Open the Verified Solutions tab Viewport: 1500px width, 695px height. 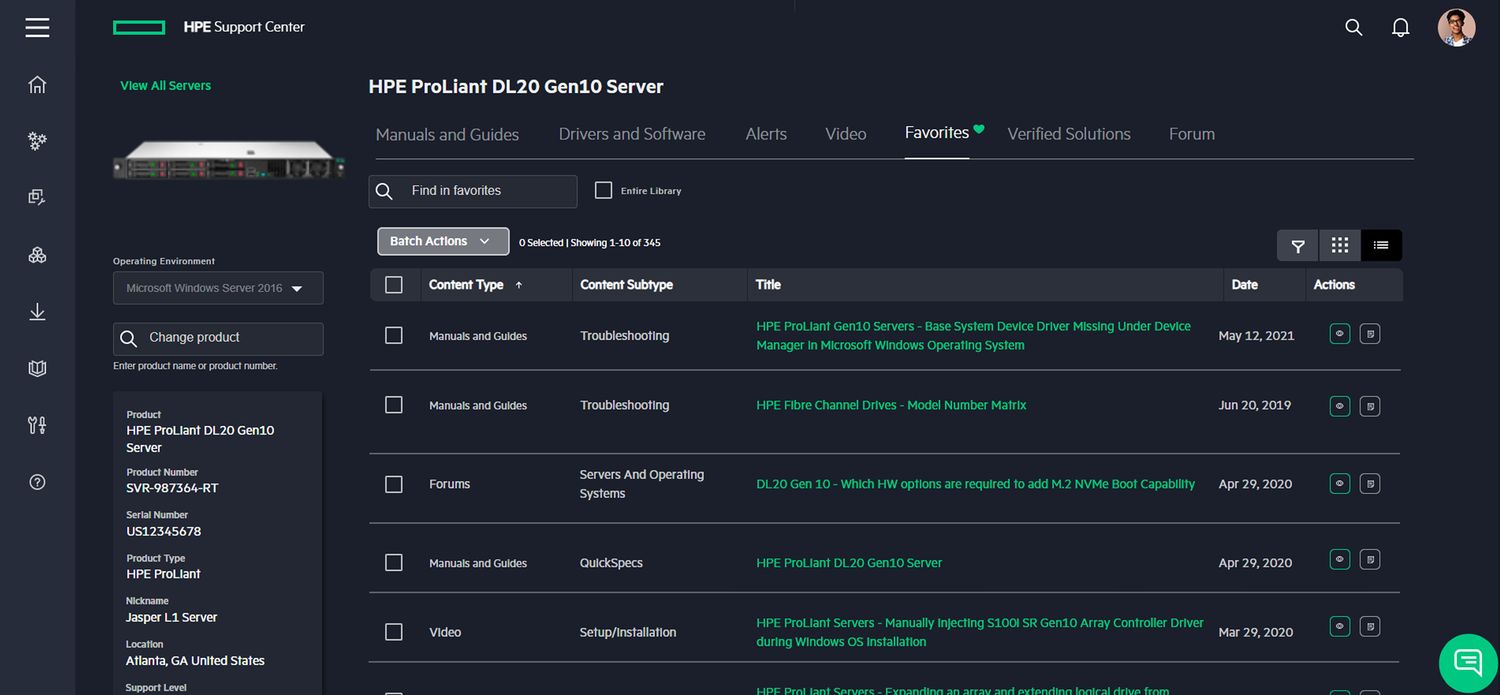[1069, 134]
